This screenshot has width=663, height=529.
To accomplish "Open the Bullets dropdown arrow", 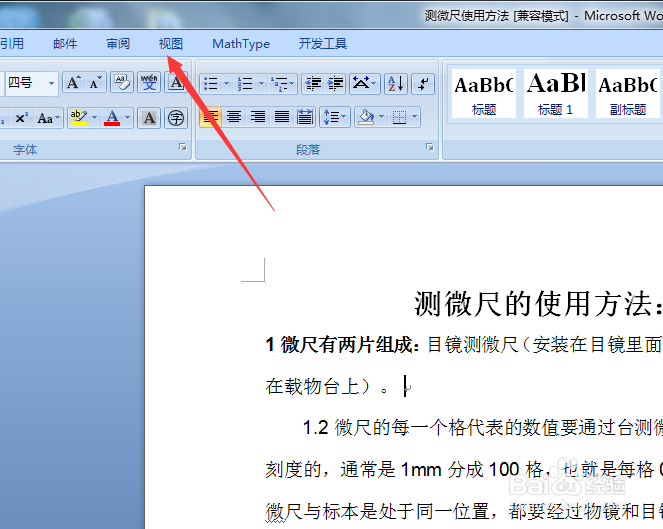I will 227,83.
